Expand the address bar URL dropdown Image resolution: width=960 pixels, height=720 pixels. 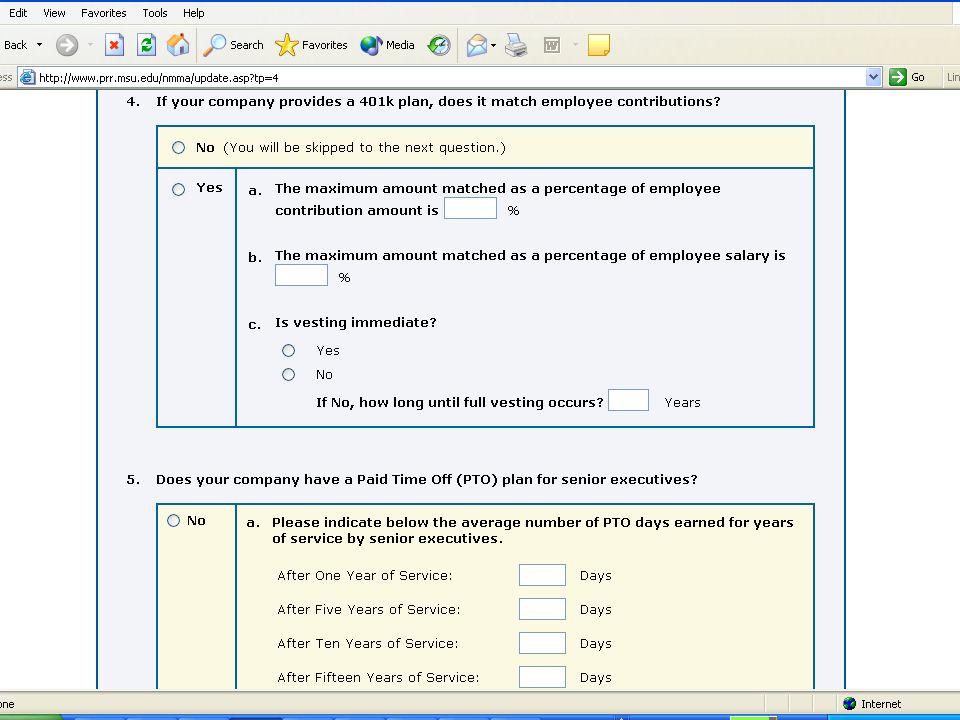coord(874,77)
